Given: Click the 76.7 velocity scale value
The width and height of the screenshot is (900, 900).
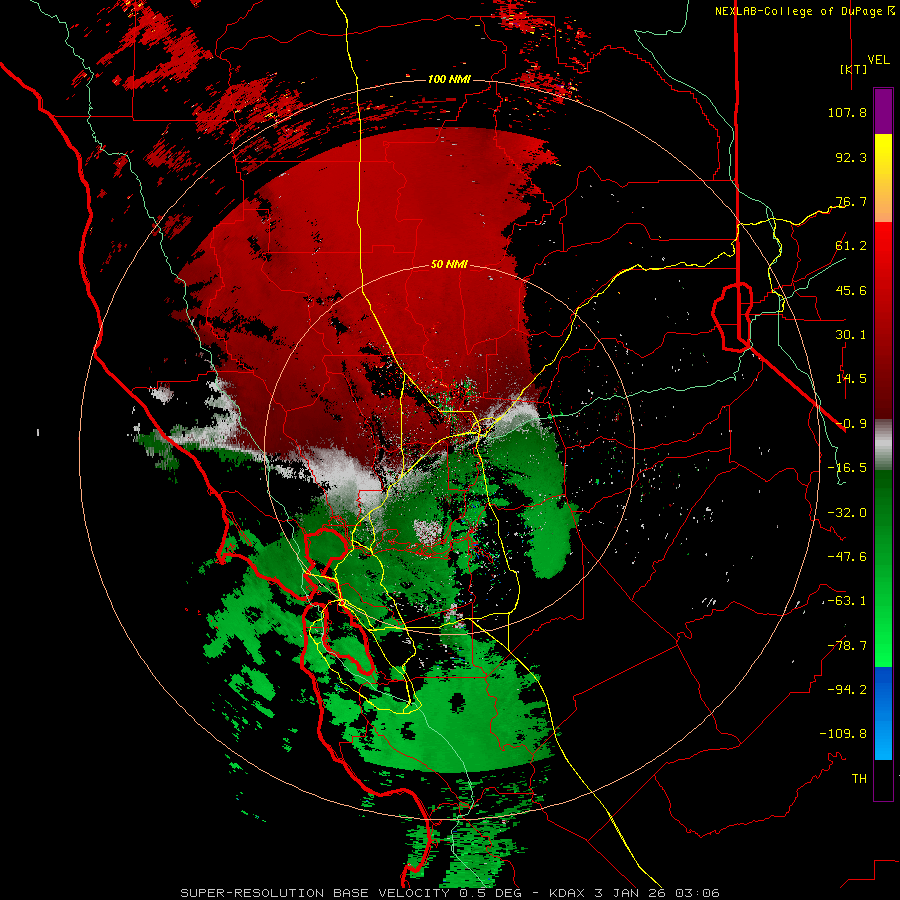Looking at the screenshot, I should click(x=851, y=201).
